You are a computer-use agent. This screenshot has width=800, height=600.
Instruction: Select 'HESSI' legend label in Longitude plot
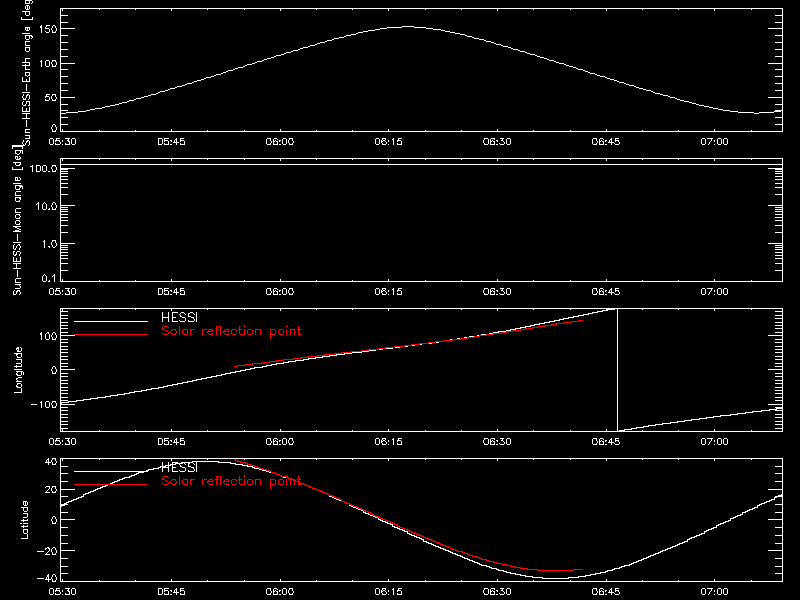[x=179, y=318]
